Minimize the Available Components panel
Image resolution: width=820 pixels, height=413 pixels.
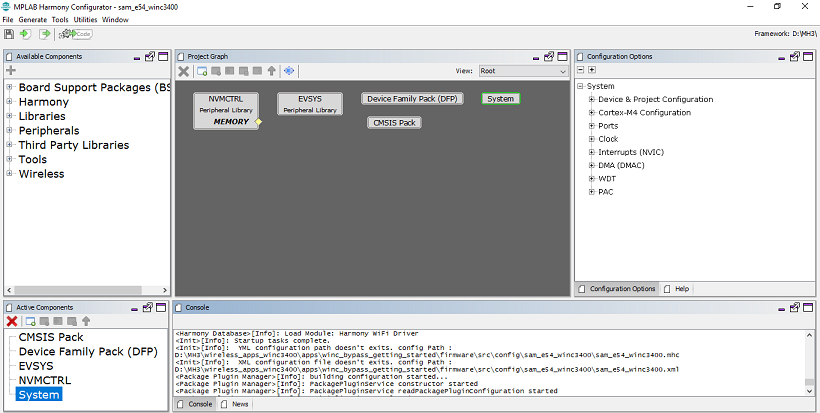click(x=137, y=59)
